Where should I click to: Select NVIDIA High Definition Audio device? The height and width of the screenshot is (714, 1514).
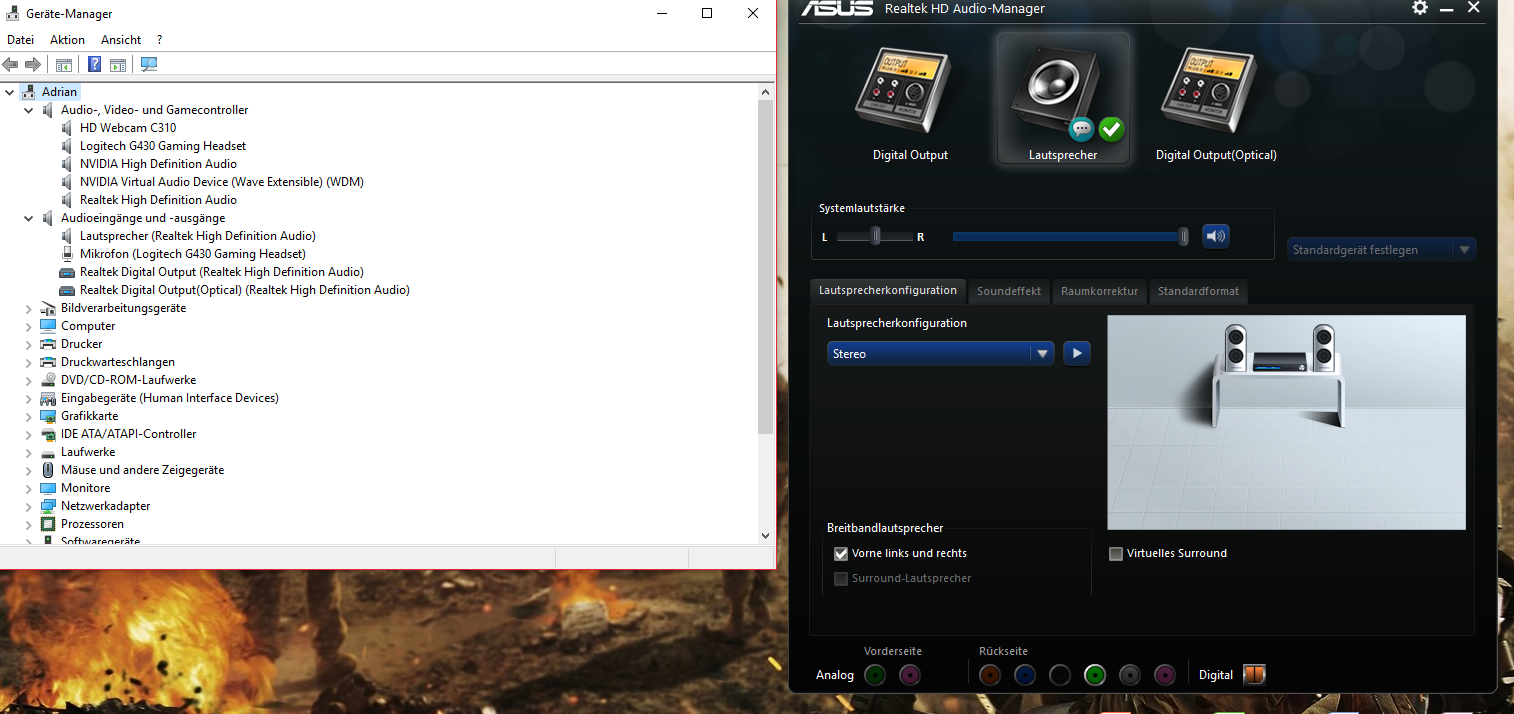pos(158,164)
